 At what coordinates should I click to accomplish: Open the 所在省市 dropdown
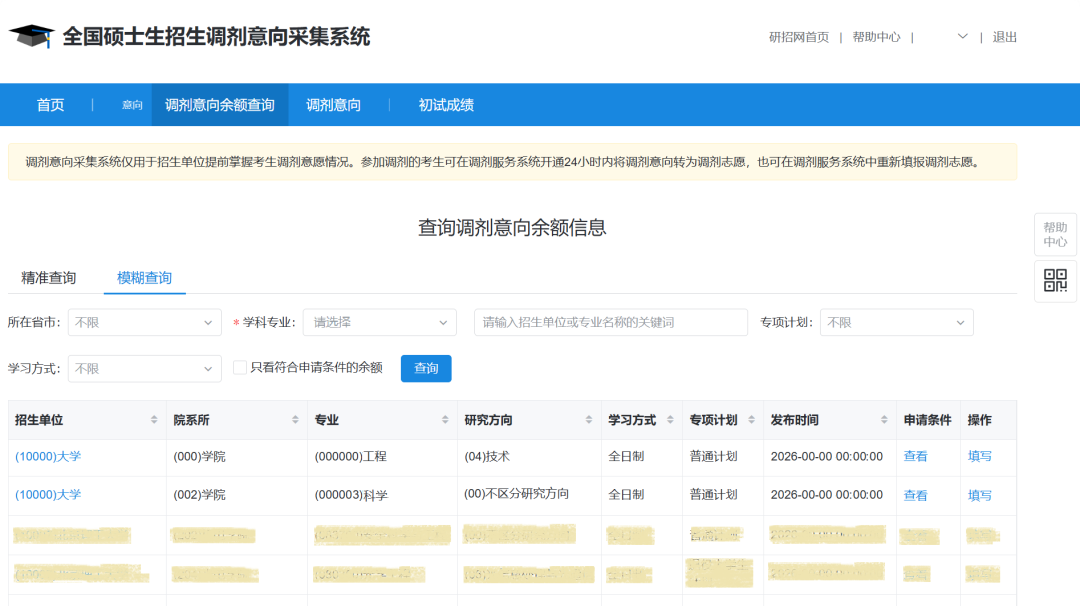click(144, 322)
